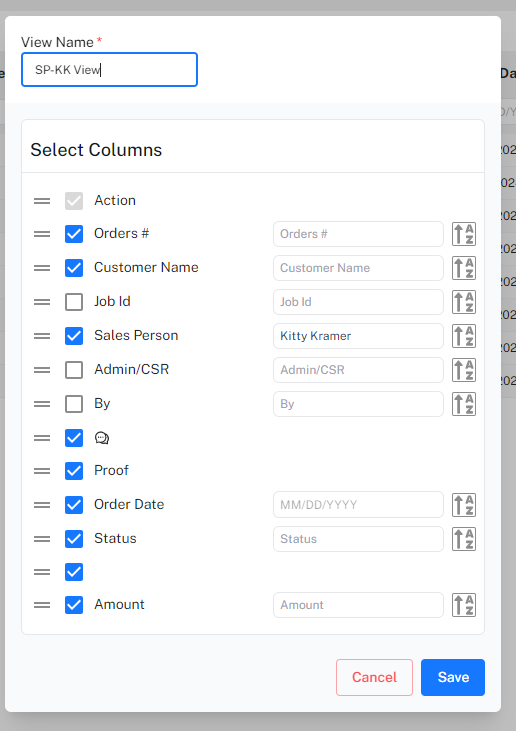The image size is (516, 731).
Task: Click drag handle icon for Admin/CSR row
Action: coord(42,370)
